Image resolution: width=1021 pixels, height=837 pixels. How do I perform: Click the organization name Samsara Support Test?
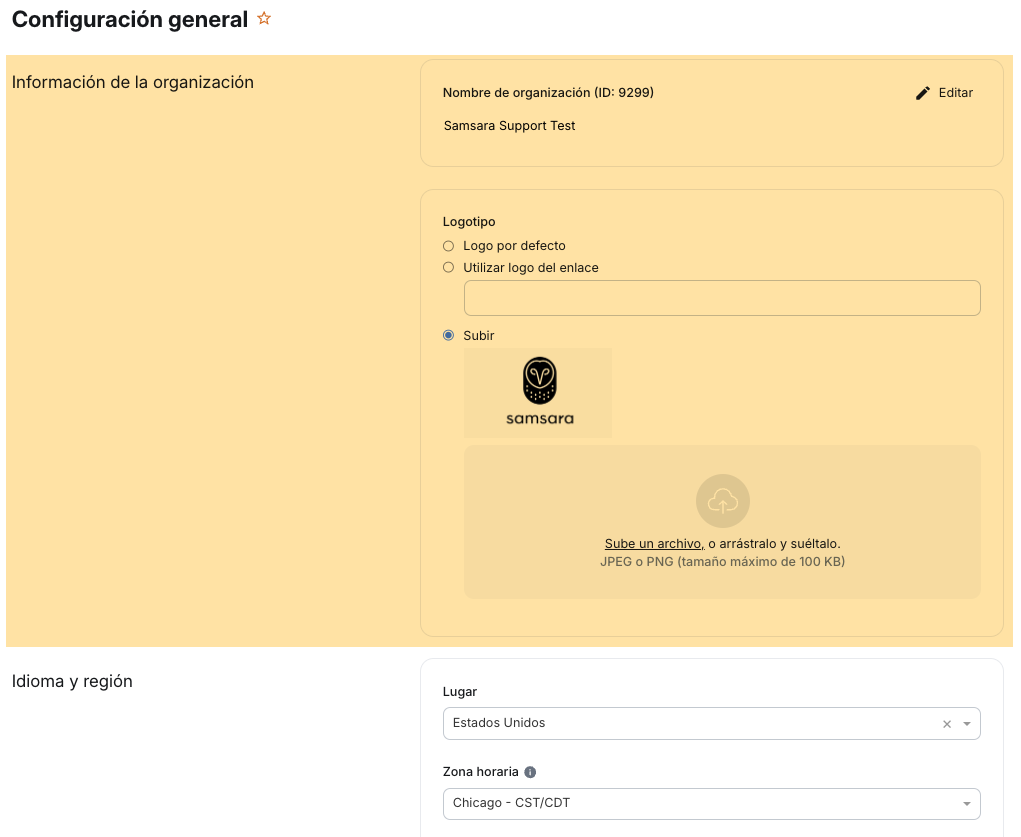tap(509, 125)
